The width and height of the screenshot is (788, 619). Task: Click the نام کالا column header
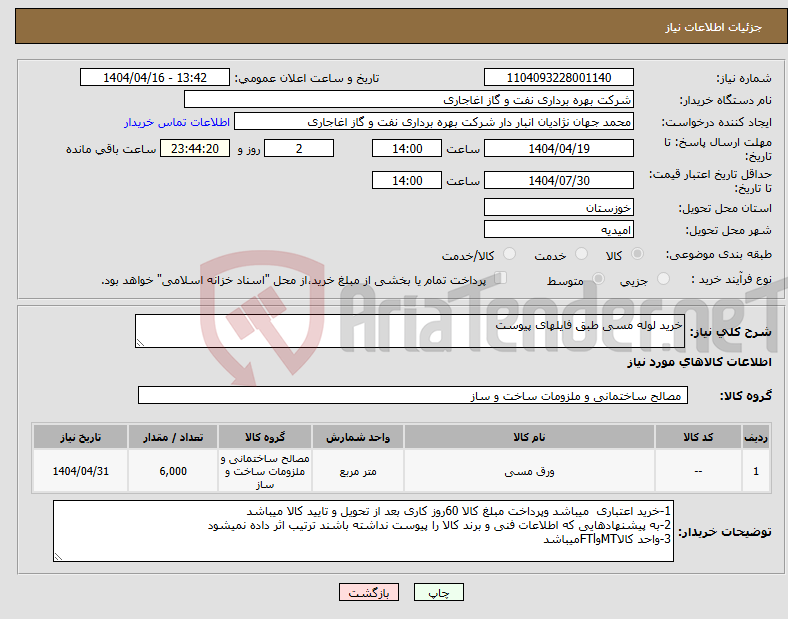click(529, 437)
